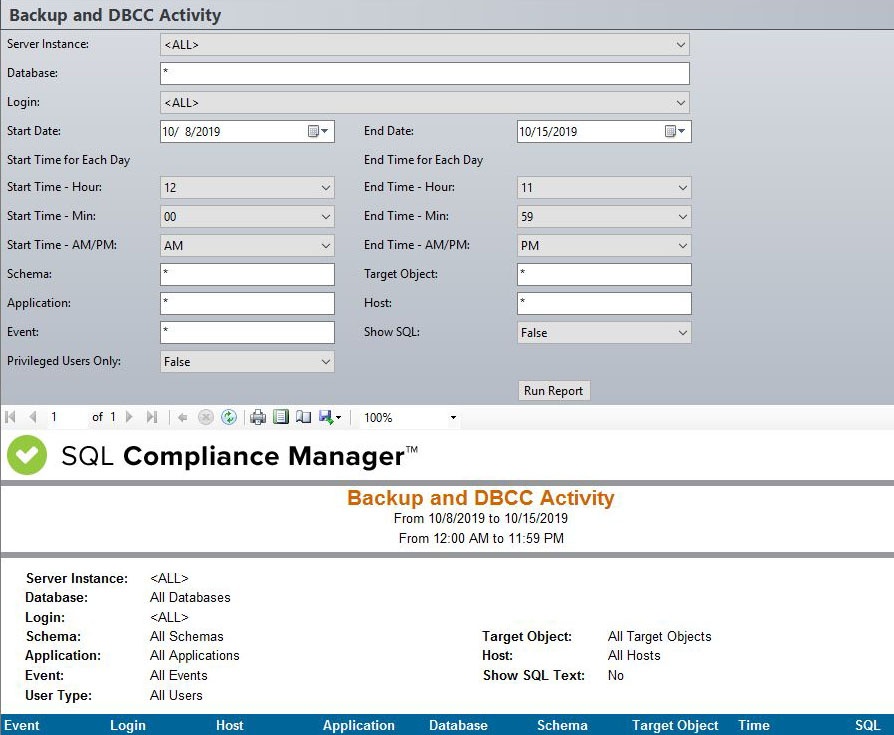Click the Database text field

(x=424, y=73)
